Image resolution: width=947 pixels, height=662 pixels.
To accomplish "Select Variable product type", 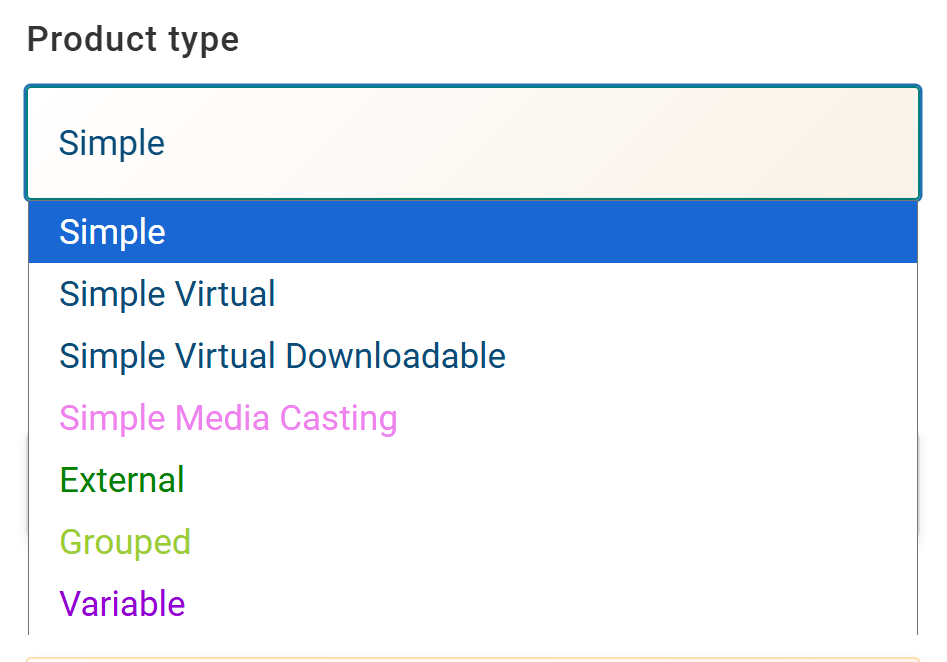I will [x=122, y=604].
